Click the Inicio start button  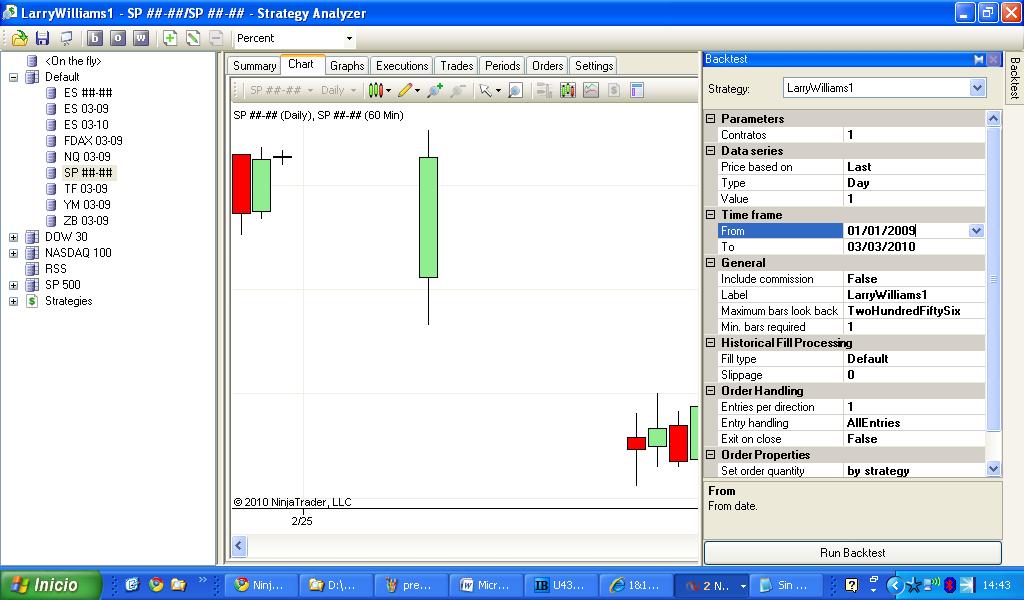[x=50, y=584]
